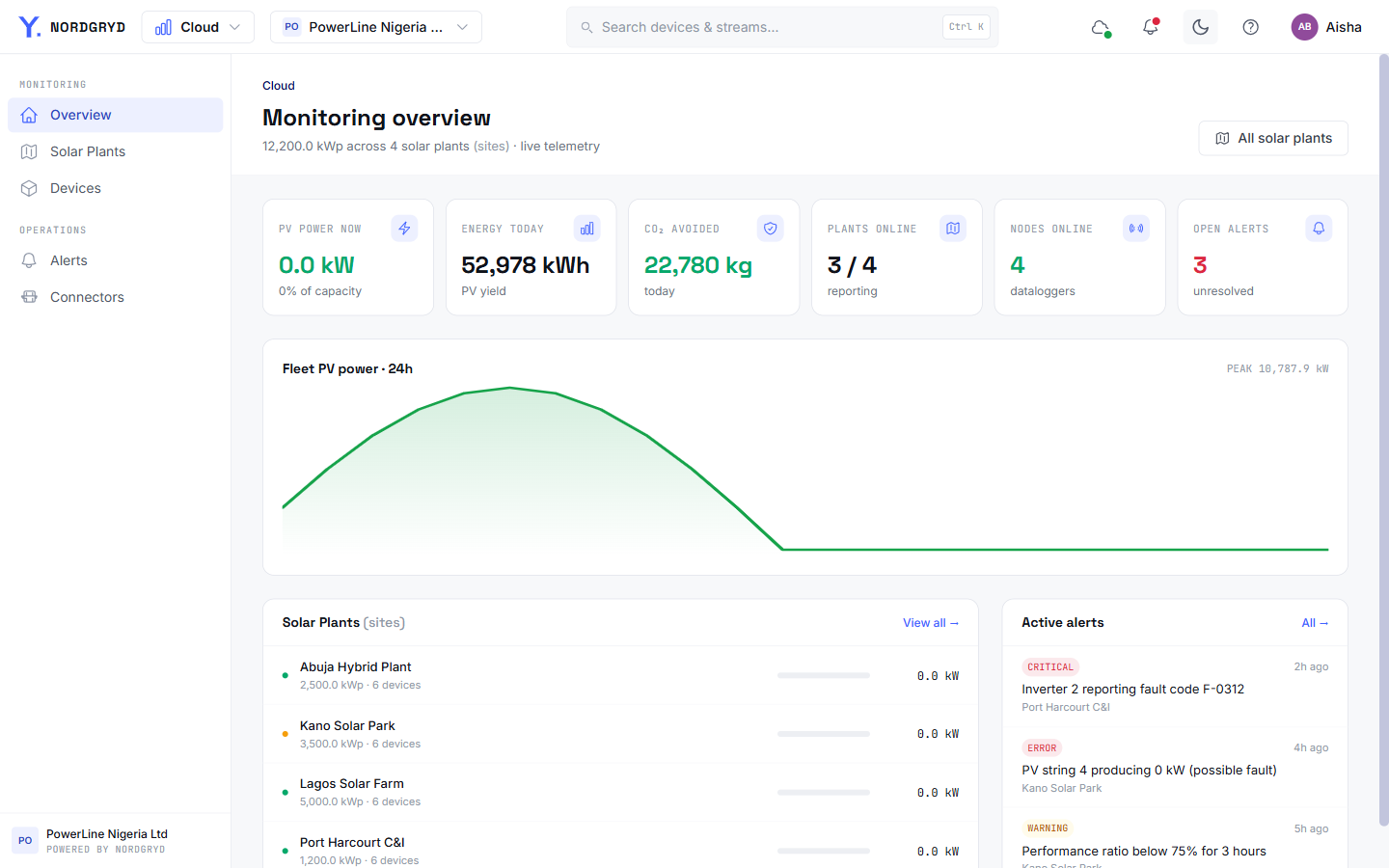Screen dimensions: 1389x868
Task: Click the Nodes Online broadcast icon
Action: [x=1136, y=229]
